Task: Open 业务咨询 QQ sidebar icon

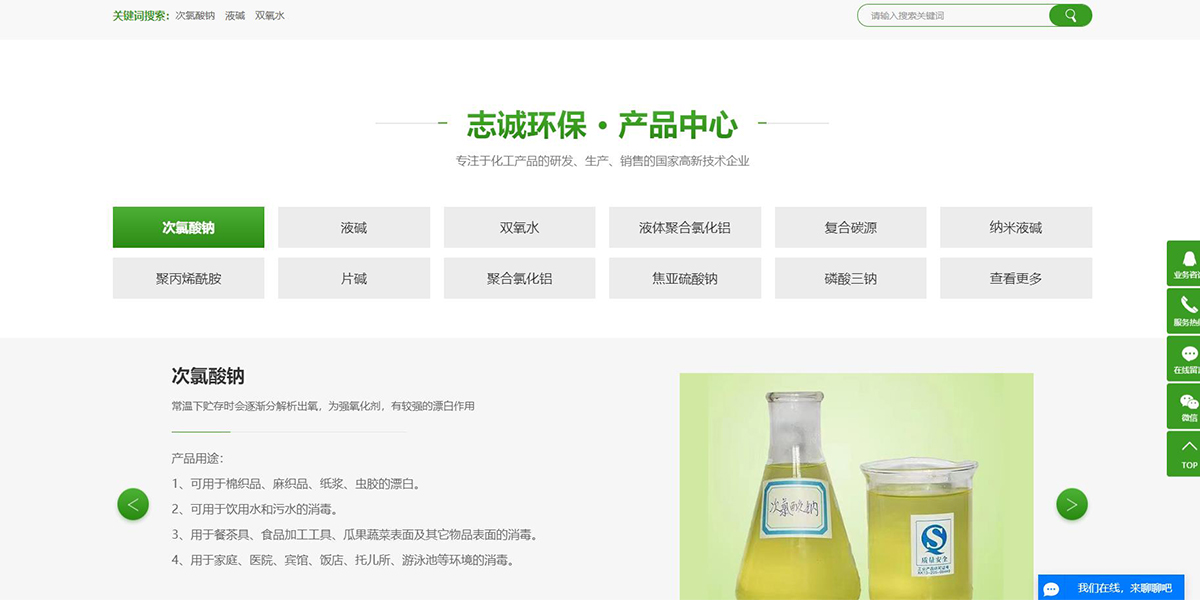Action: (1188, 264)
